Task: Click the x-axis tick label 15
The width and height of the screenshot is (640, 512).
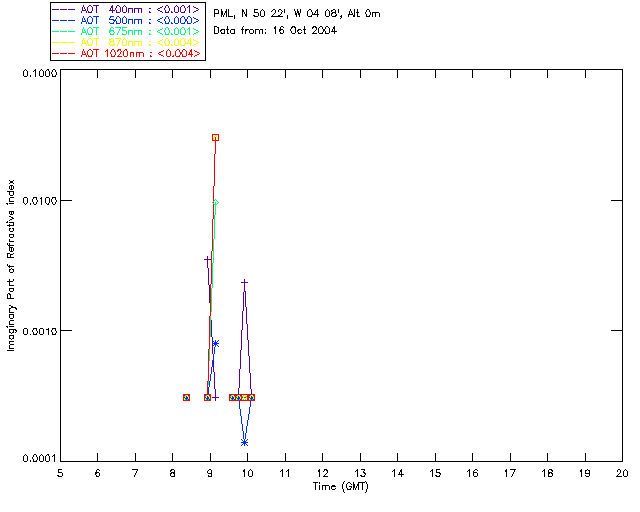Action: [x=435, y=473]
